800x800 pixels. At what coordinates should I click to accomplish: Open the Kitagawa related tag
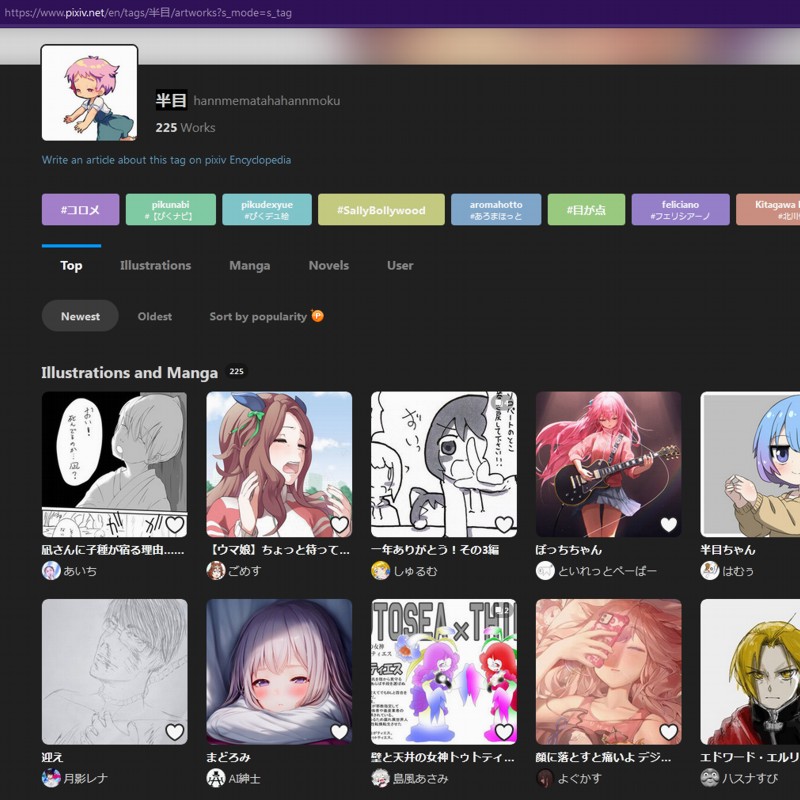(x=768, y=210)
